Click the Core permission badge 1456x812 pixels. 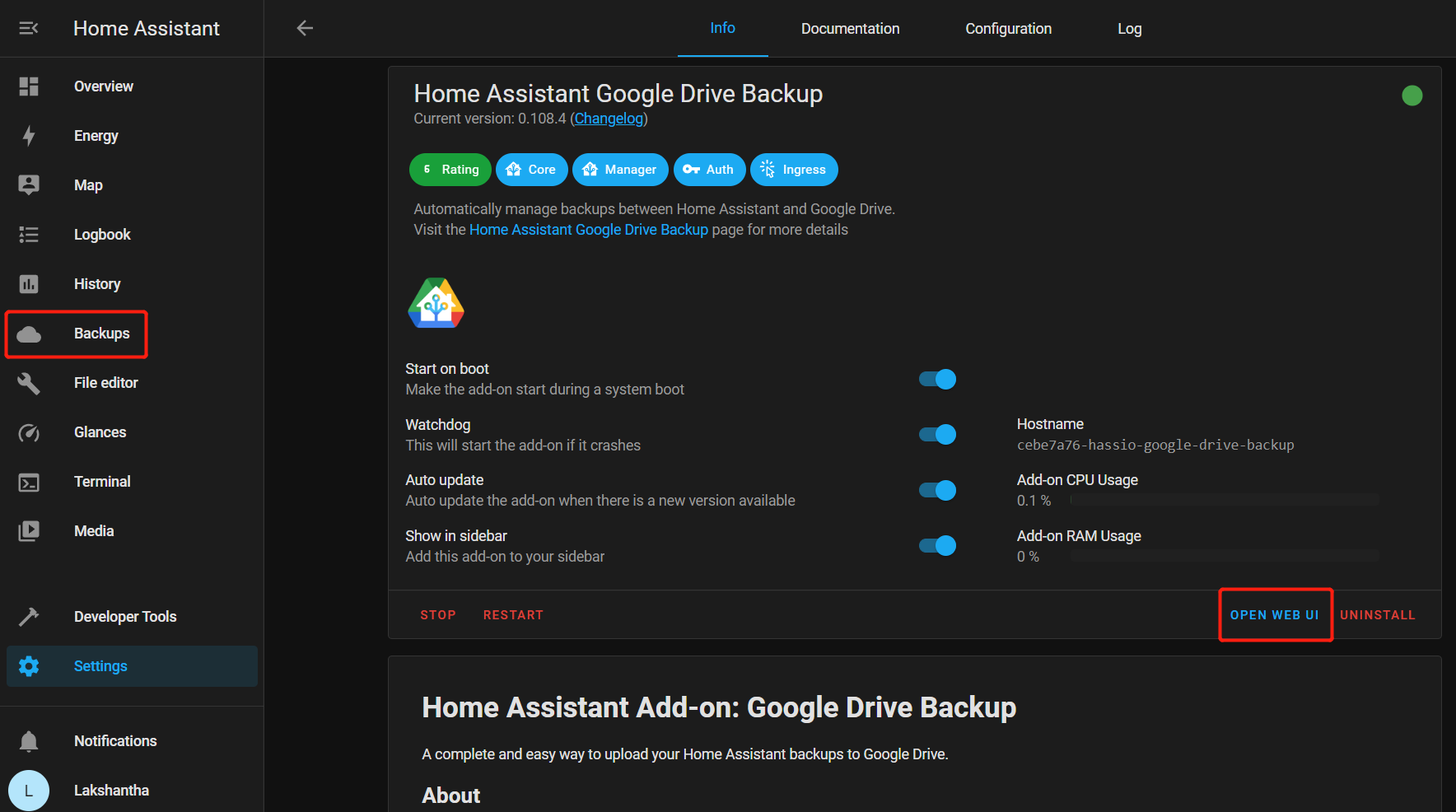point(532,170)
